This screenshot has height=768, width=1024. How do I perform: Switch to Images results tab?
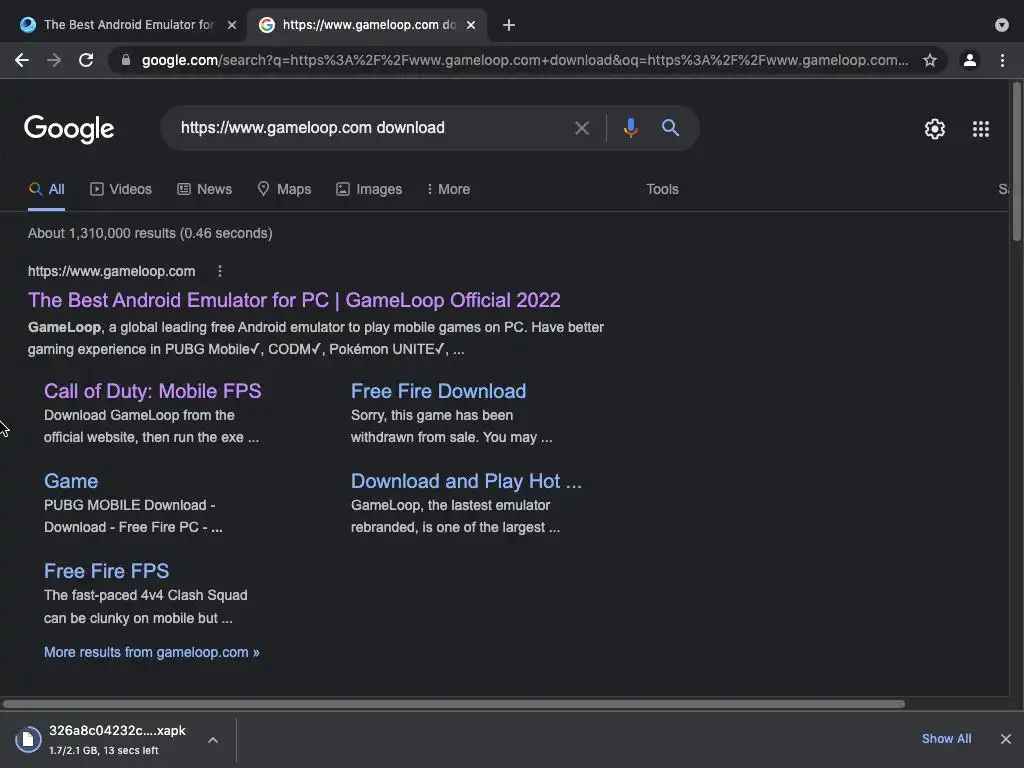pos(369,189)
